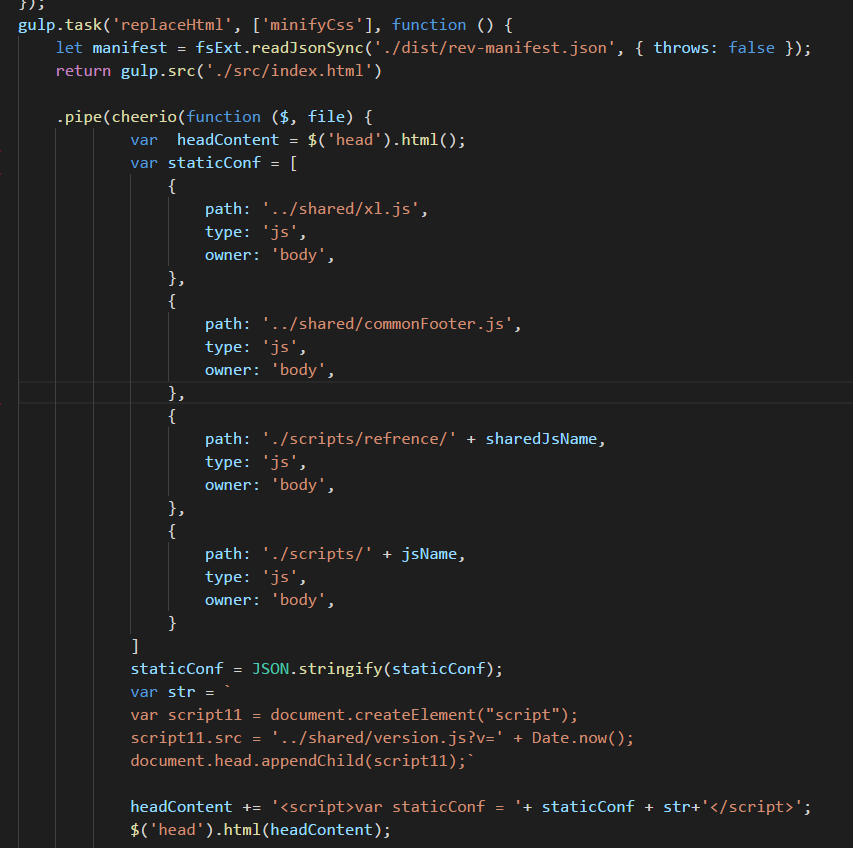853x848 pixels.
Task: Click the sharedJsName variable
Action: (x=541, y=438)
